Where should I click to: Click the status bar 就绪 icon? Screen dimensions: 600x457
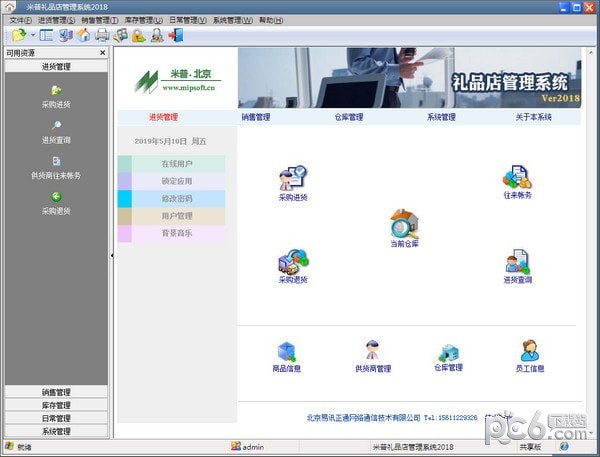[9, 446]
